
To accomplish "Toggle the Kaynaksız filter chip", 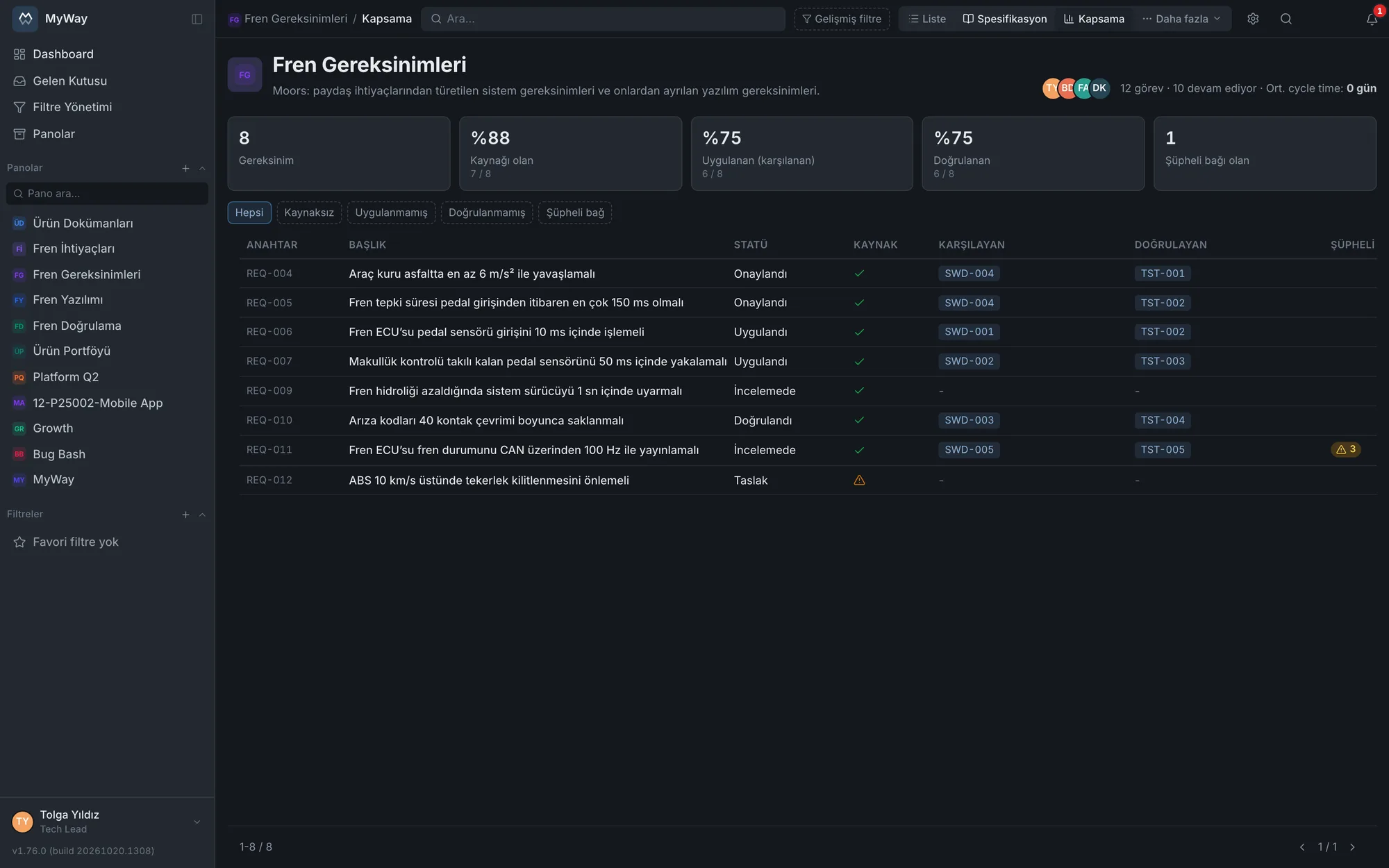I will 309,212.
